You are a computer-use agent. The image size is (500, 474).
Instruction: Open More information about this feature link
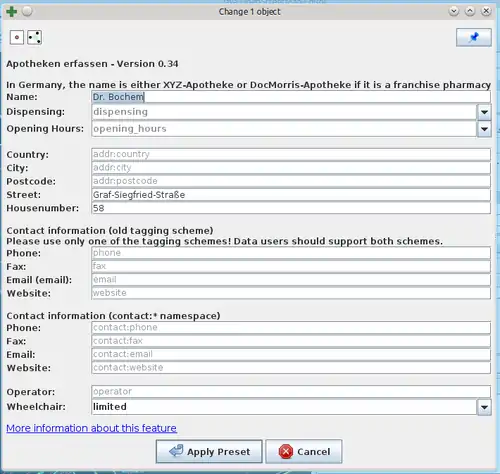point(91,428)
